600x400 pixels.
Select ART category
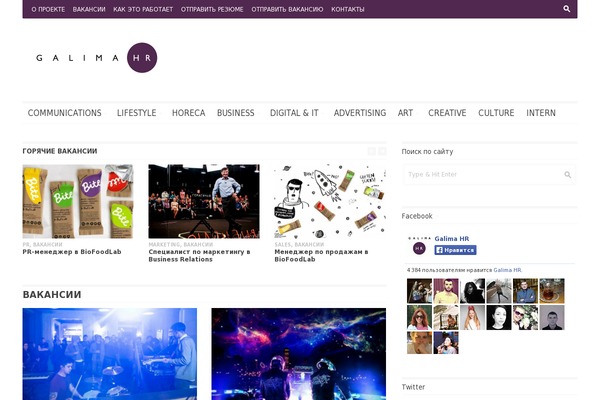tap(405, 113)
